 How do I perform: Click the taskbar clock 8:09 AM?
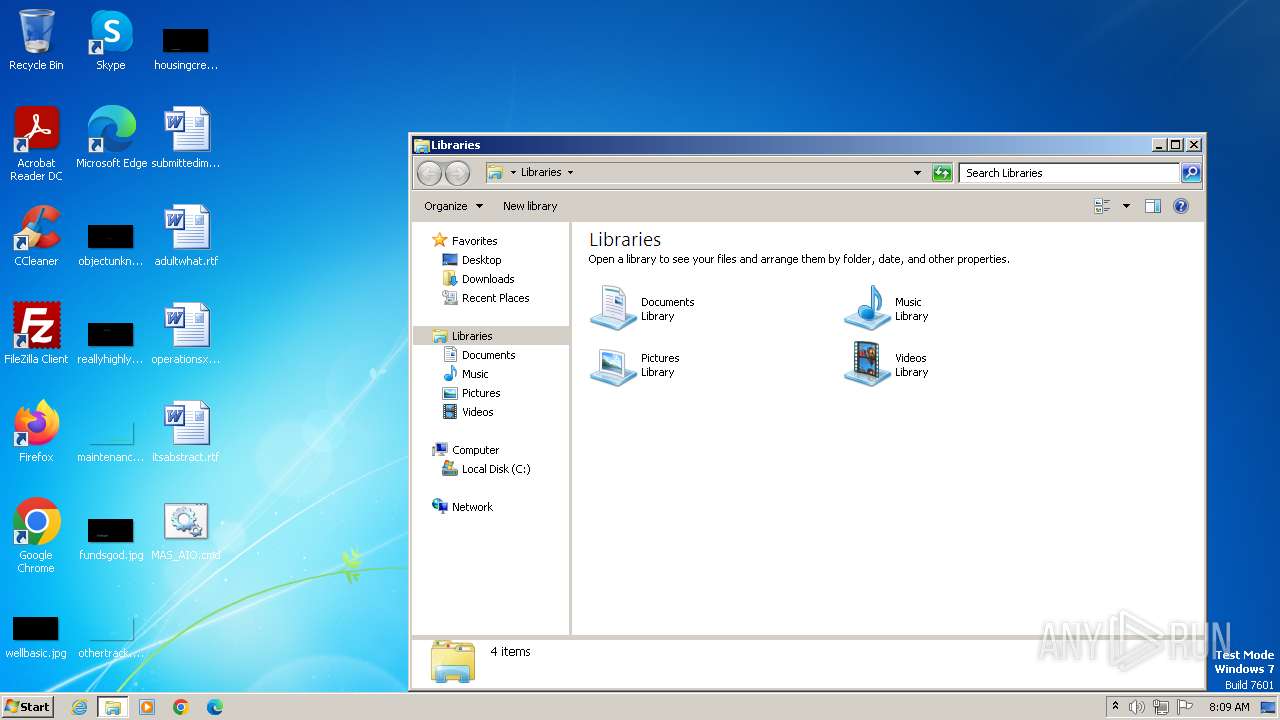[1229, 707]
